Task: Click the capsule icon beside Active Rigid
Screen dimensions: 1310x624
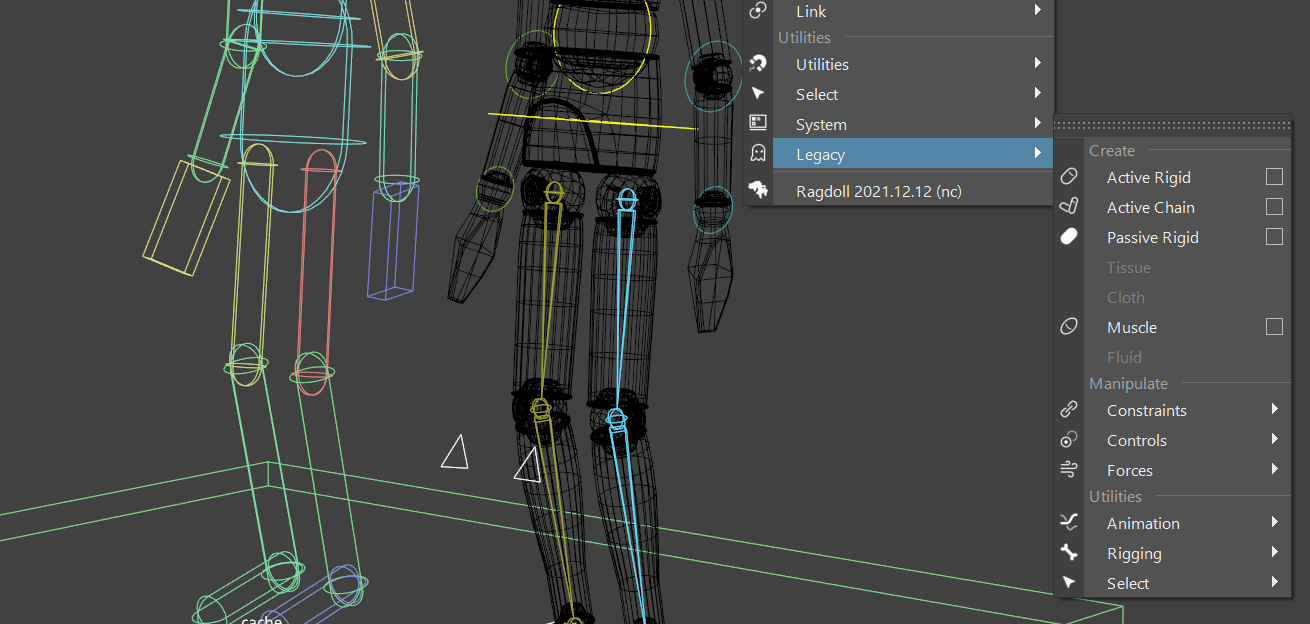Action: coord(1069,177)
